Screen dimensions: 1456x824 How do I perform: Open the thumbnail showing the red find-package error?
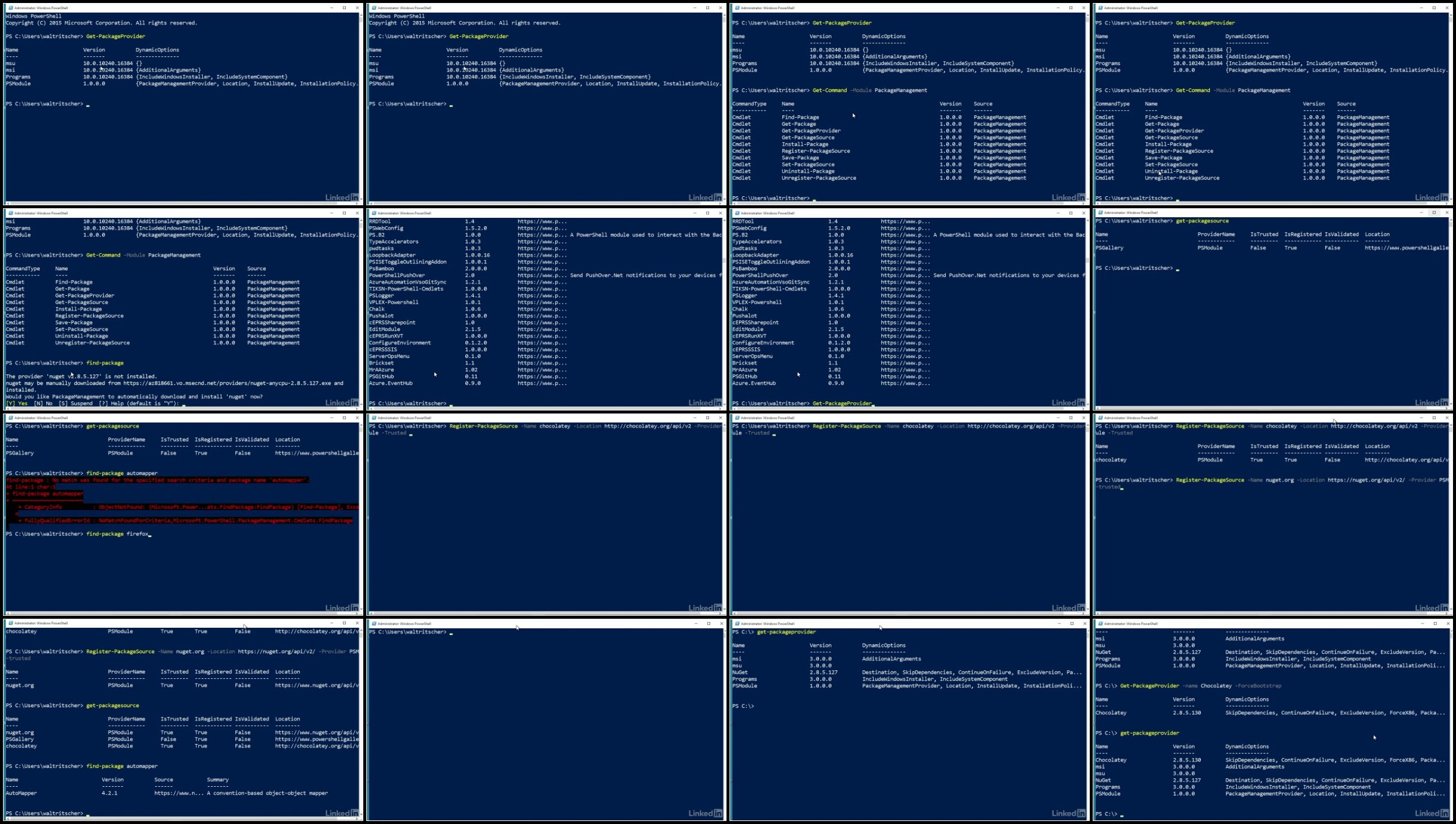click(x=183, y=514)
